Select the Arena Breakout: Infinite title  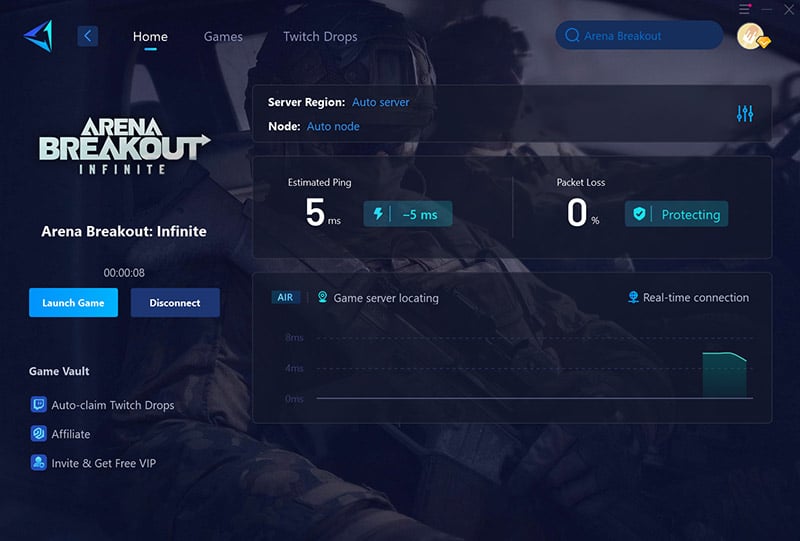(124, 232)
